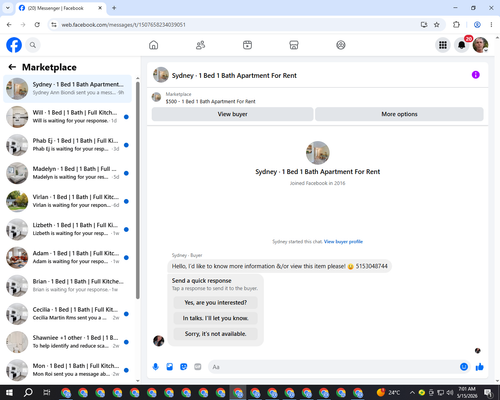Open Will's conversation
The height and width of the screenshot is (400, 500).
[x=67, y=117]
